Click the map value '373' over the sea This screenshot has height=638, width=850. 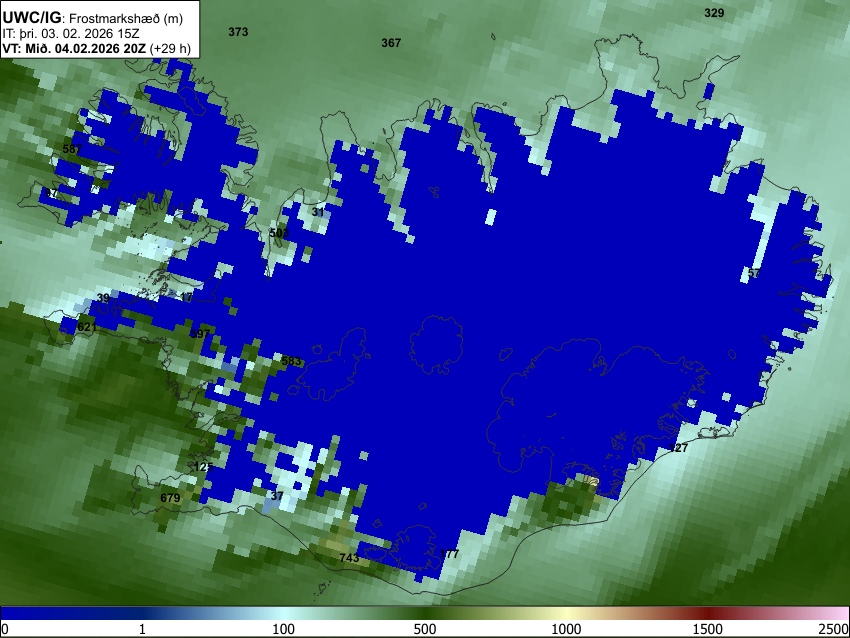point(238,32)
